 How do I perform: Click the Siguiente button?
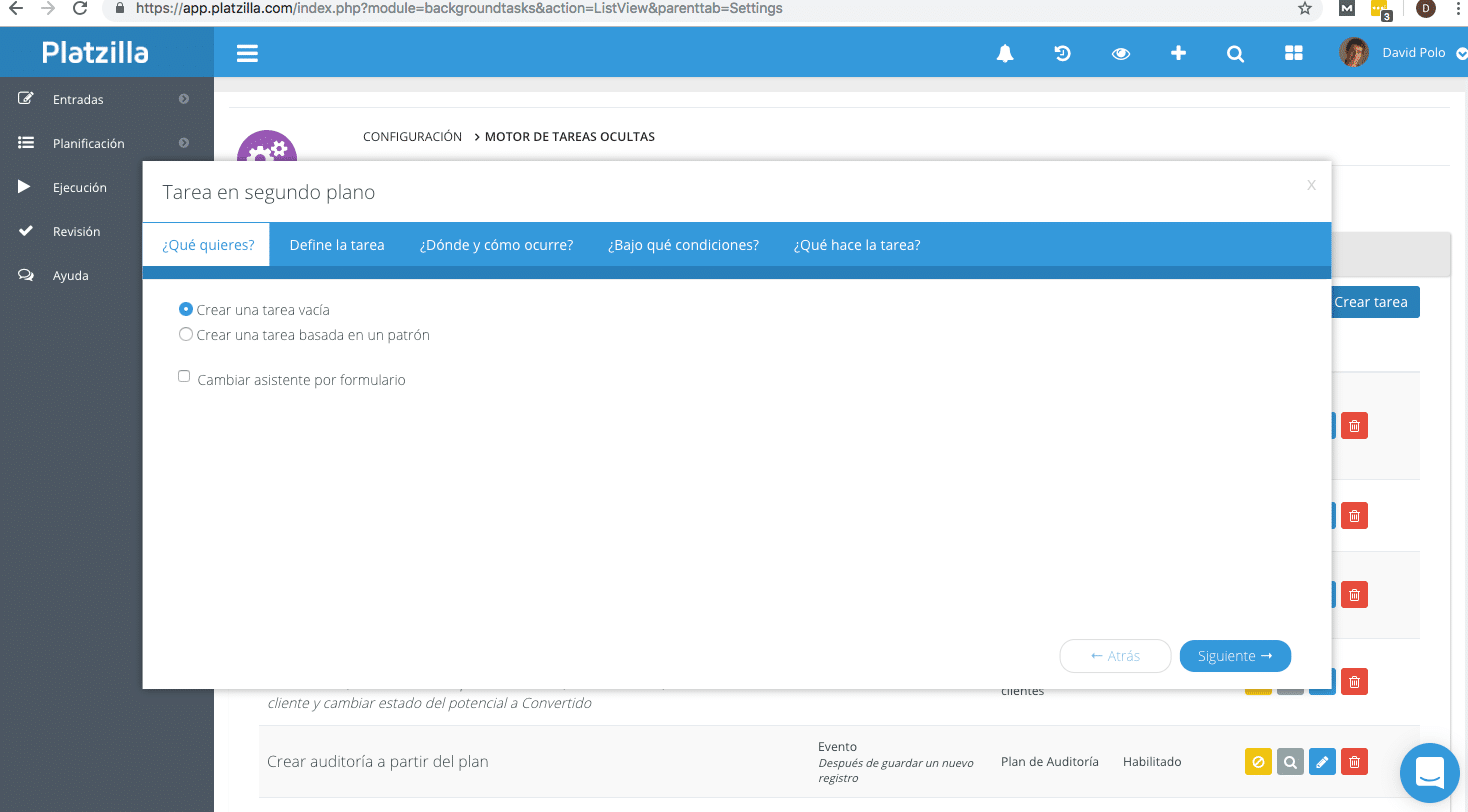[1235, 656]
